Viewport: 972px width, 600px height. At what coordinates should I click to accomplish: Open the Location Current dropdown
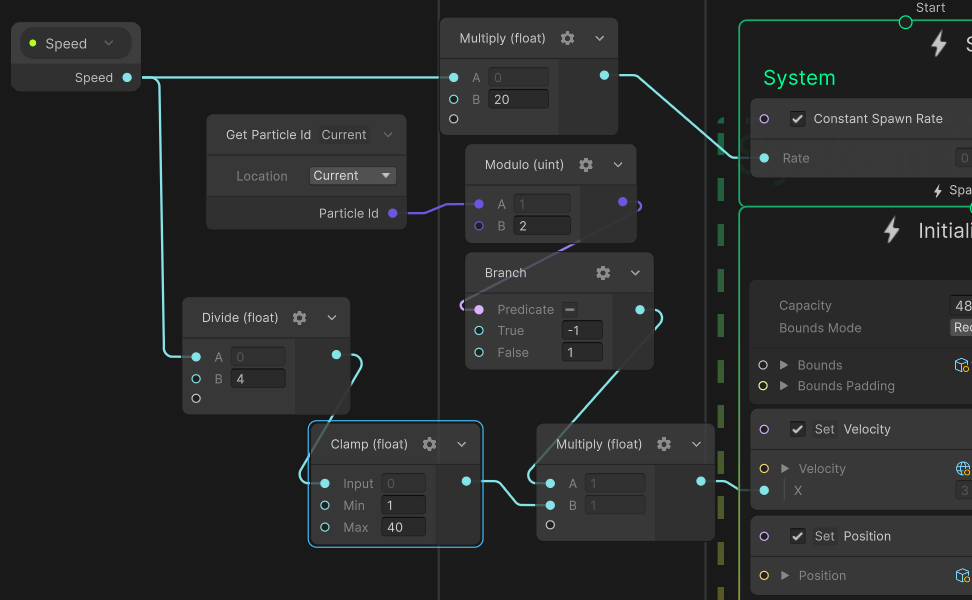click(x=353, y=176)
